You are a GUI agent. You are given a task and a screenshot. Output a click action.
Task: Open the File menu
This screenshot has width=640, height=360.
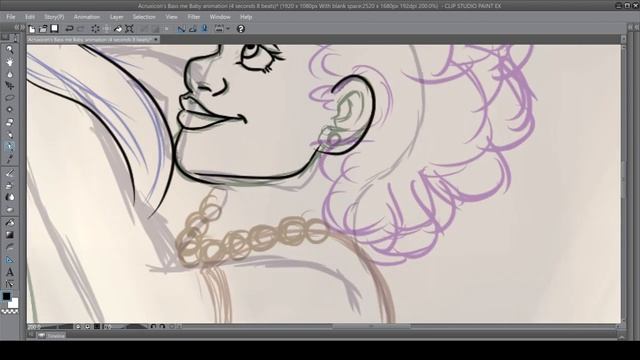[11, 17]
